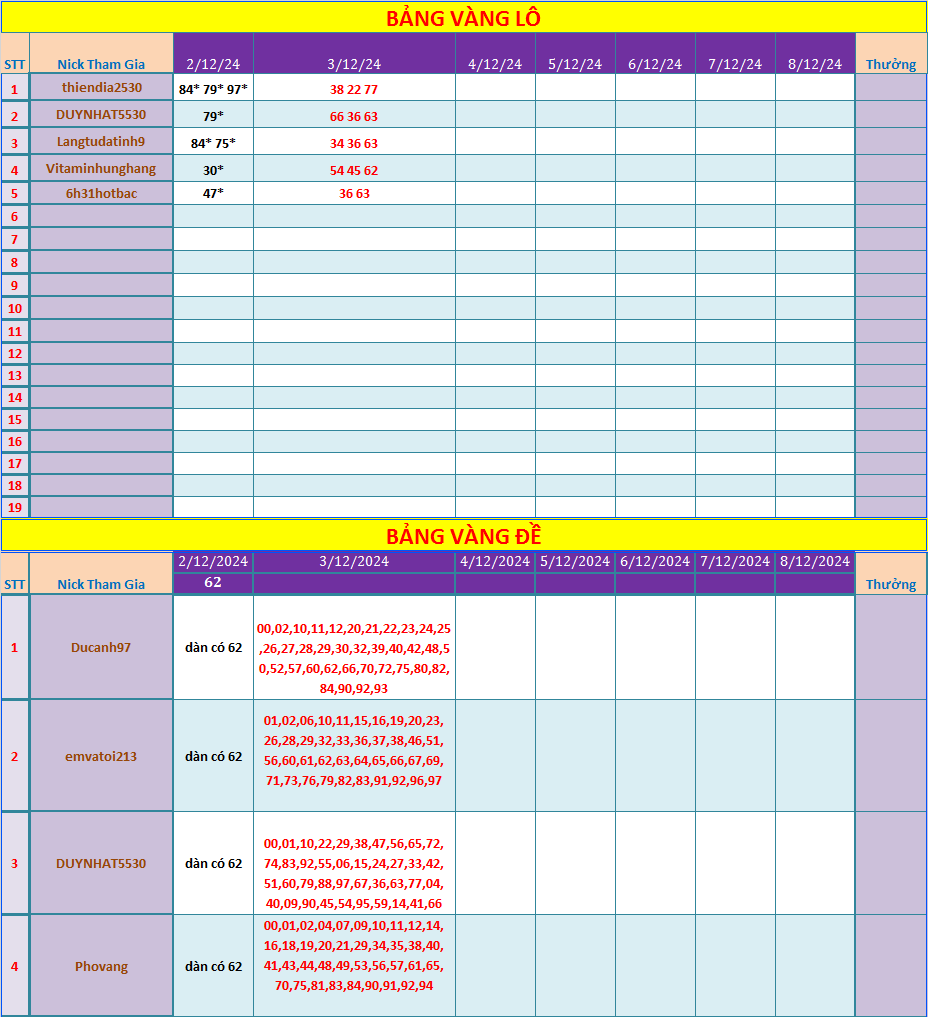Click the 'emvatoi213' nickname cell

click(x=102, y=756)
